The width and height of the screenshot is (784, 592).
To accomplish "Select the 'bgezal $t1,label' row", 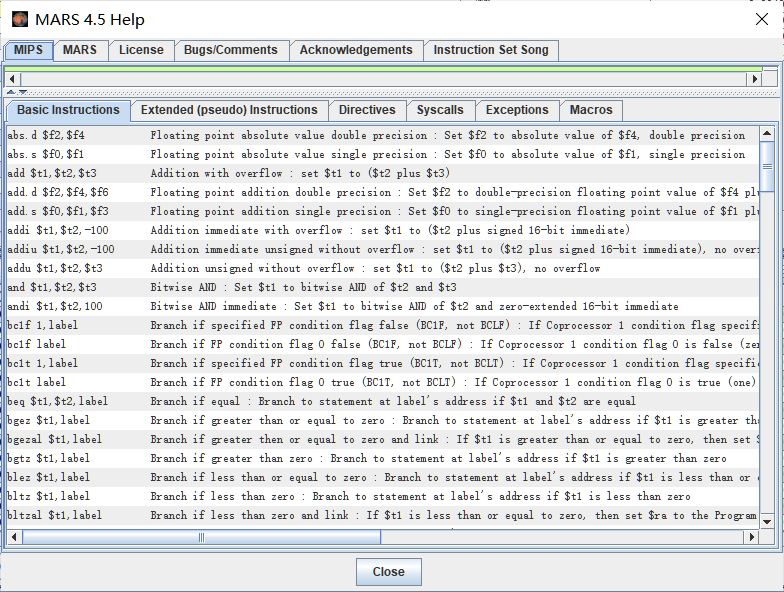I will (383, 440).
